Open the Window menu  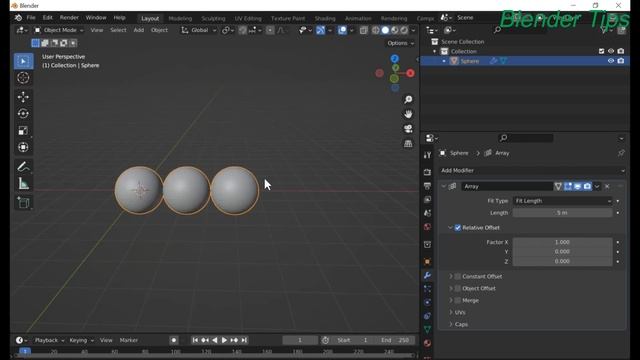click(96, 18)
